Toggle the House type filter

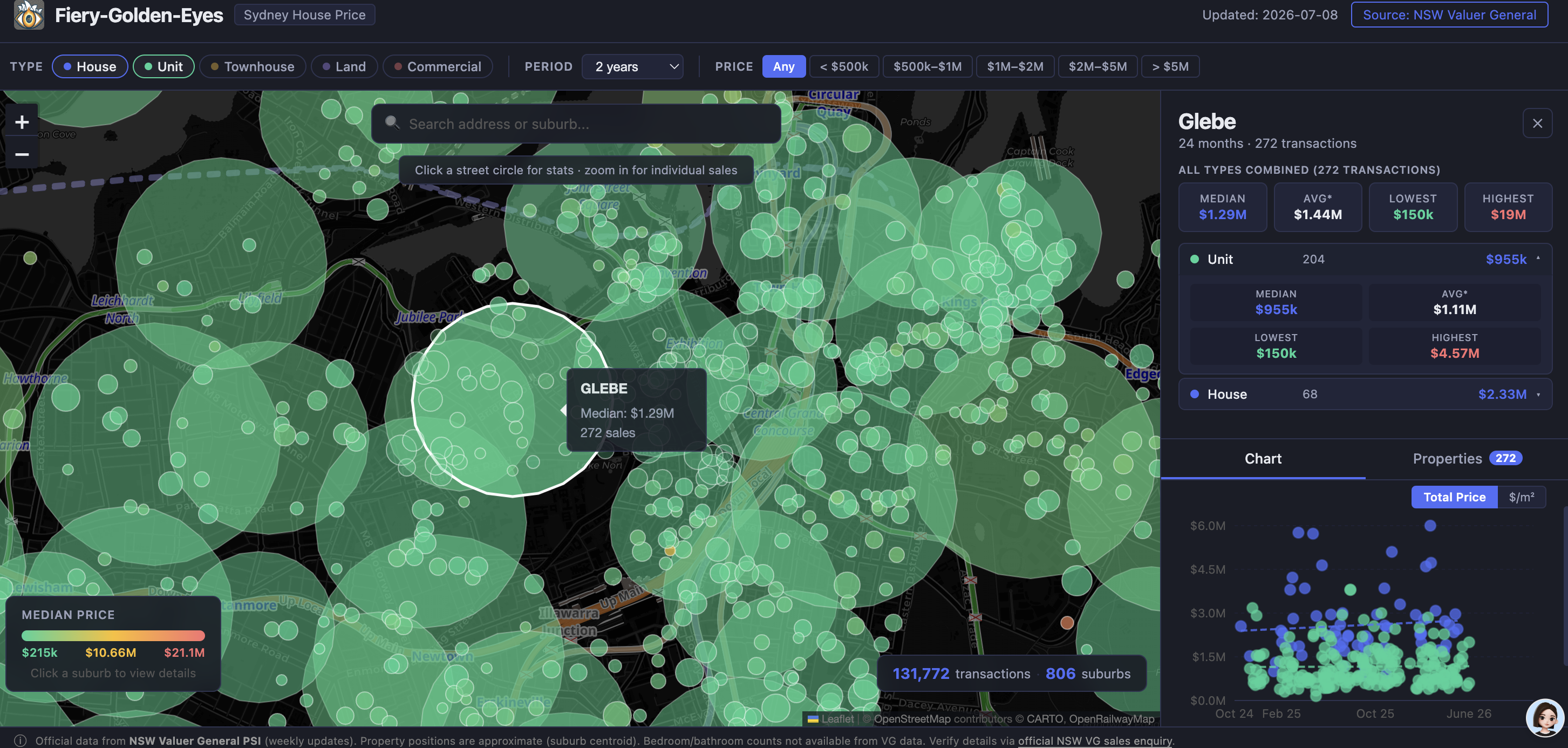pos(90,66)
